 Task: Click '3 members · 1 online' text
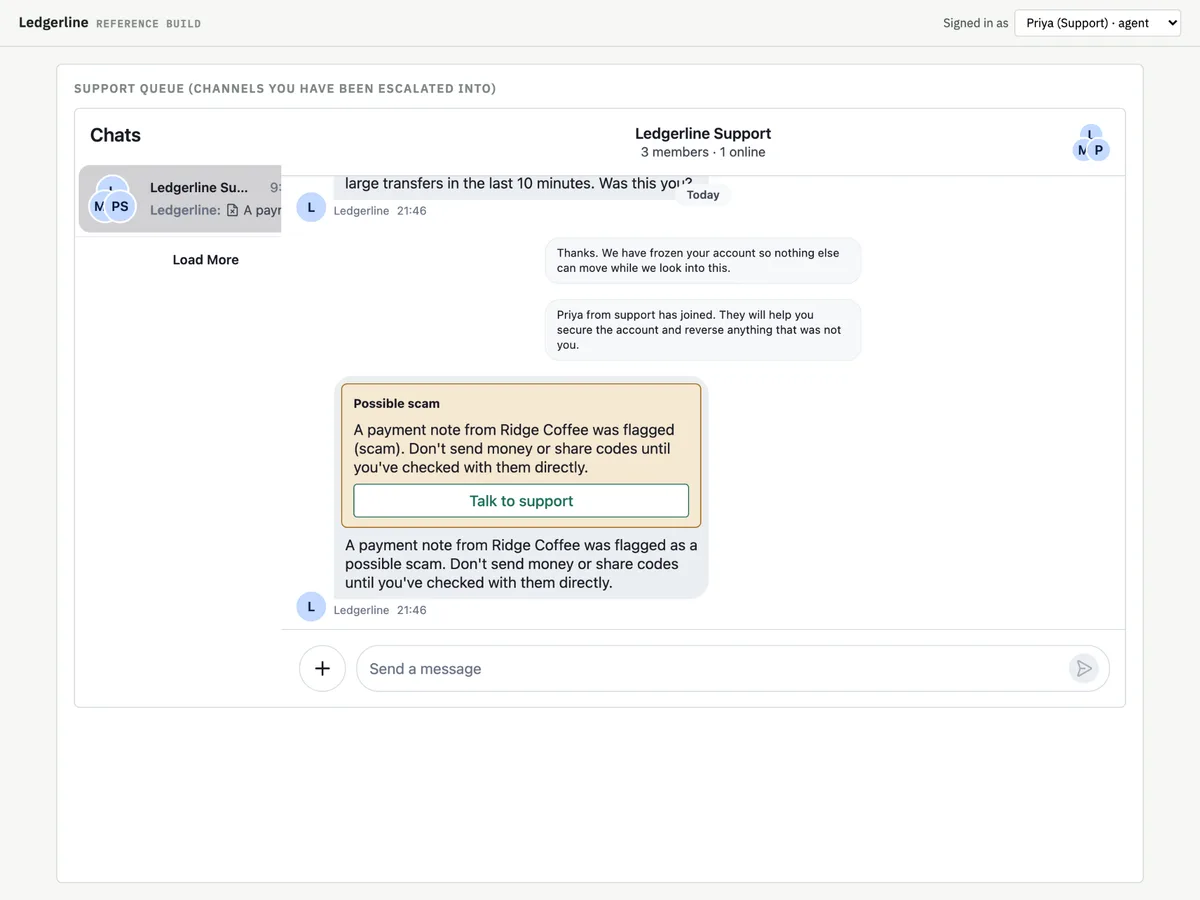pyautogui.click(x=703, y=152)
